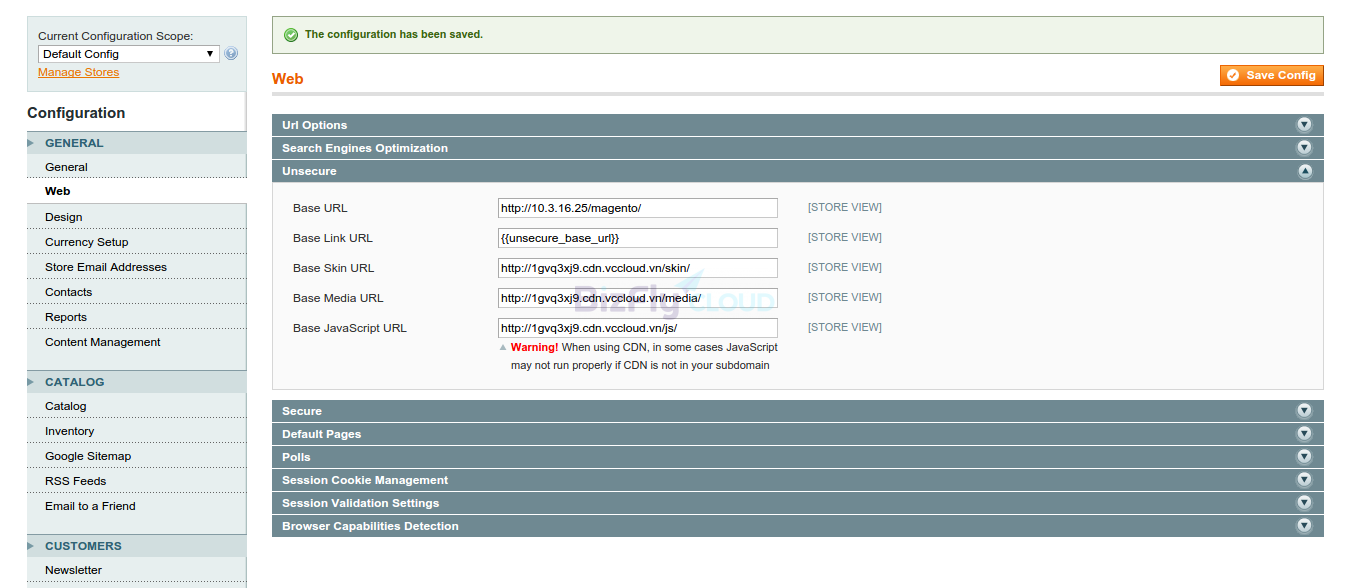1351x588 pixels.
Task: Click the Unsecure section header
Action: point(797,171)
